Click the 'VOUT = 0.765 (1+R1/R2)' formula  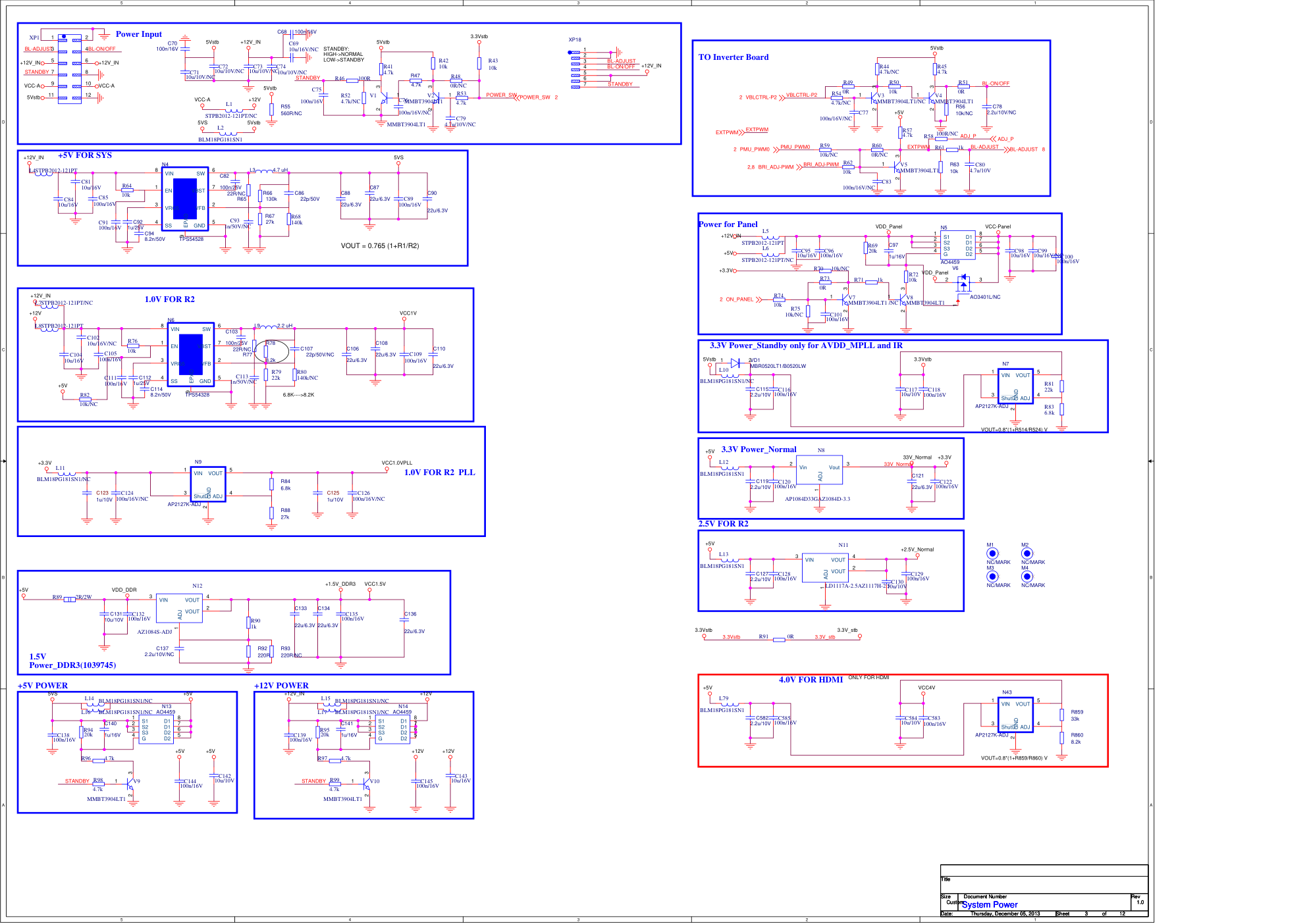pos(380,246)
